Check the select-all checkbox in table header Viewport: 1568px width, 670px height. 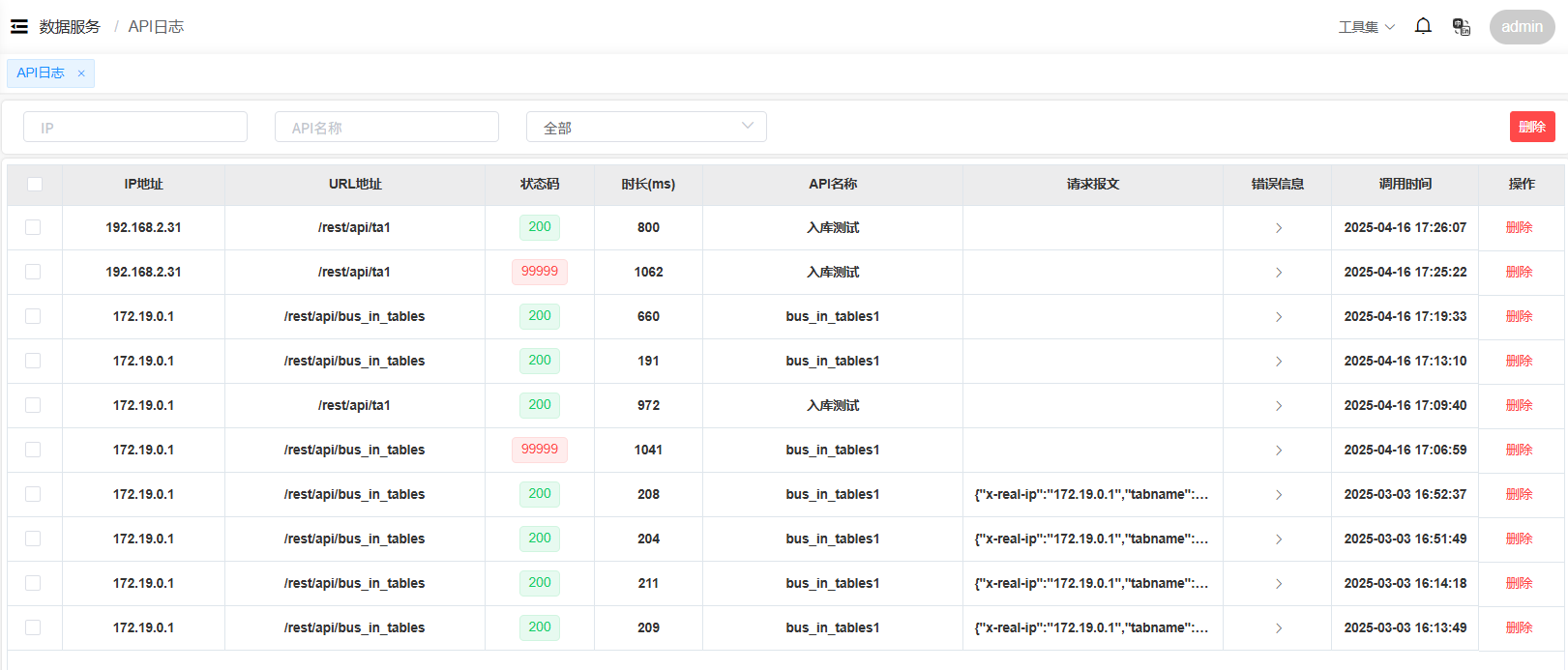coord(35,185)
